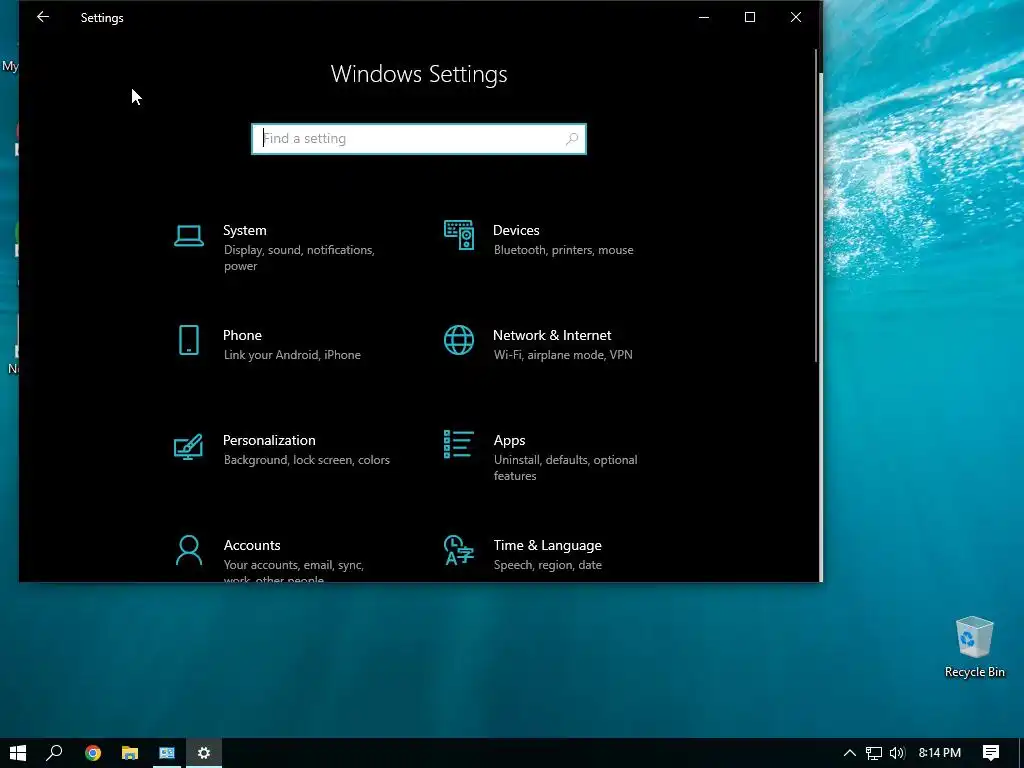Select the Recycle Bin desktop icon
Viewport: 1024px width, 768px height.
(x=974, y=647)
